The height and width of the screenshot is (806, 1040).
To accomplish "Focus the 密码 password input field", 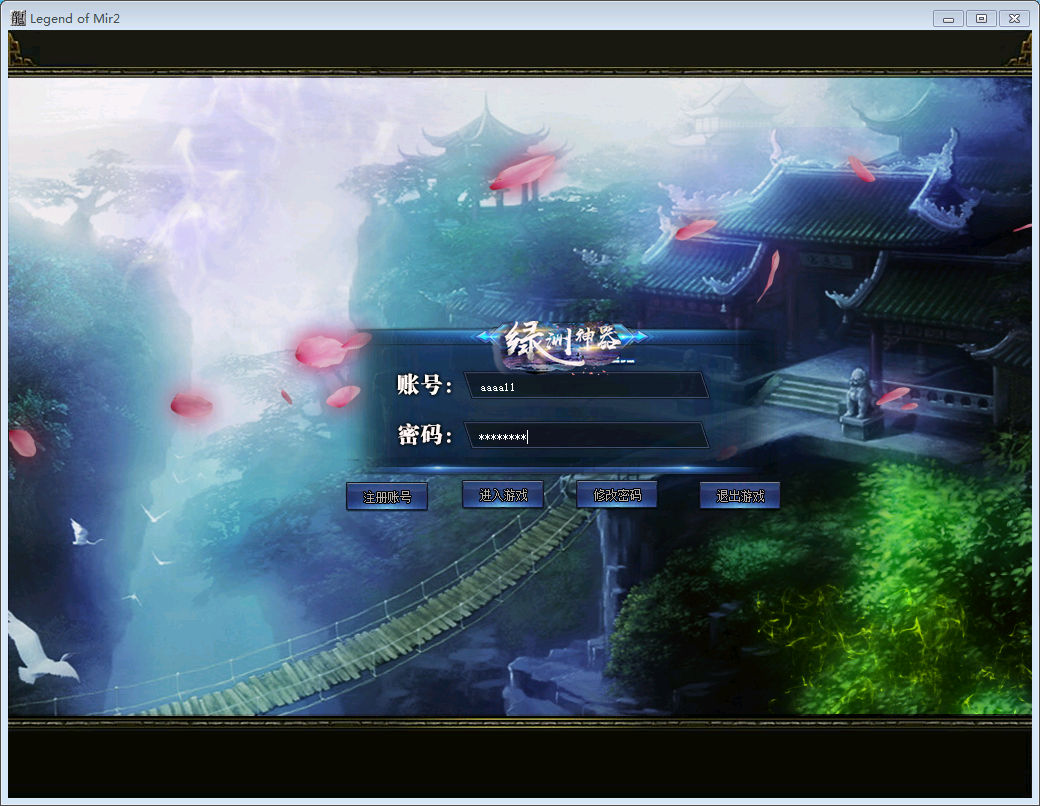I will coord(587,436).
